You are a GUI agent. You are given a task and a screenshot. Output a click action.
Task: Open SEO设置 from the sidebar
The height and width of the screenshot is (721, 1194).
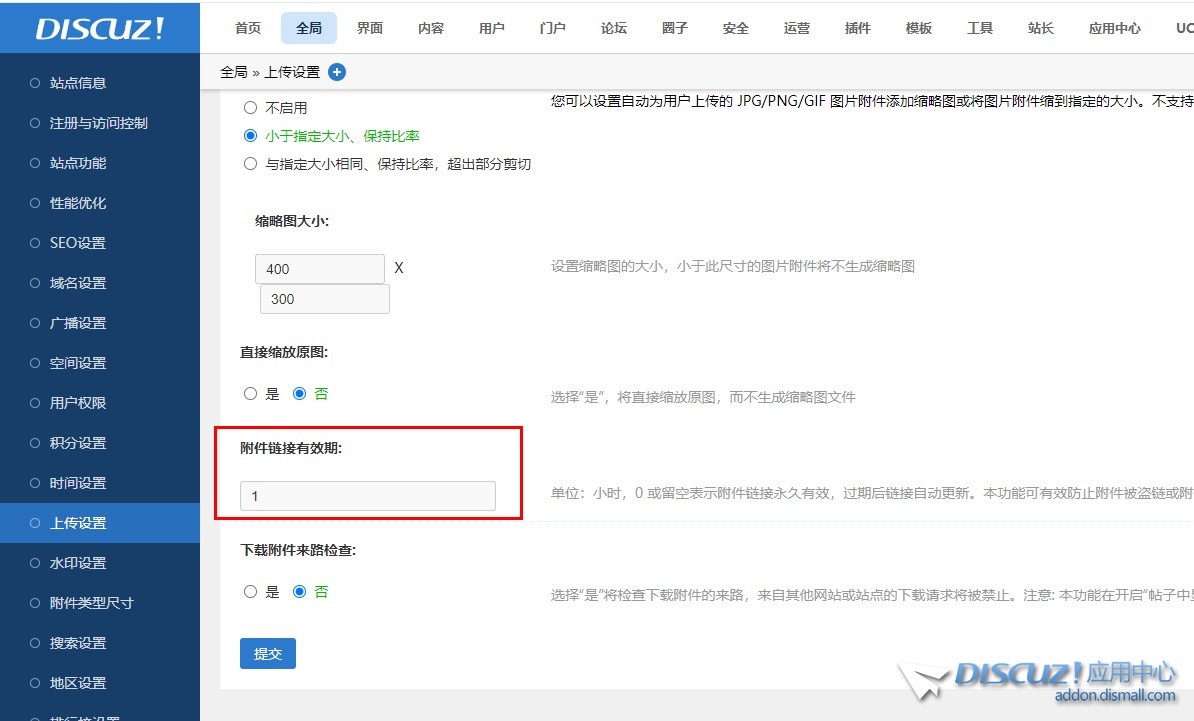click(77, 243)
